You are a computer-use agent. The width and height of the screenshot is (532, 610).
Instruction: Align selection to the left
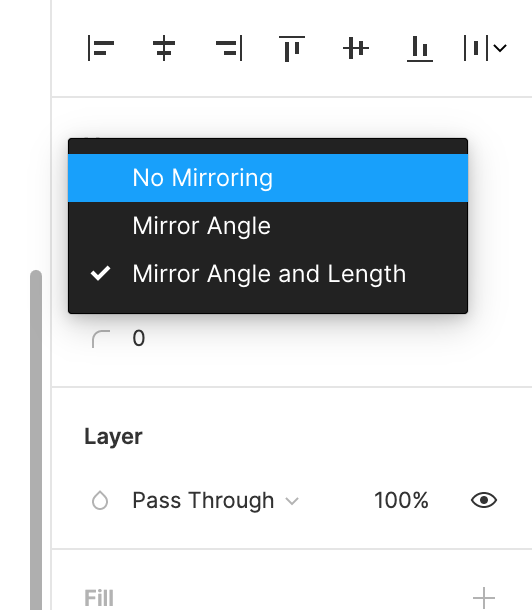[x=100, y=48]
